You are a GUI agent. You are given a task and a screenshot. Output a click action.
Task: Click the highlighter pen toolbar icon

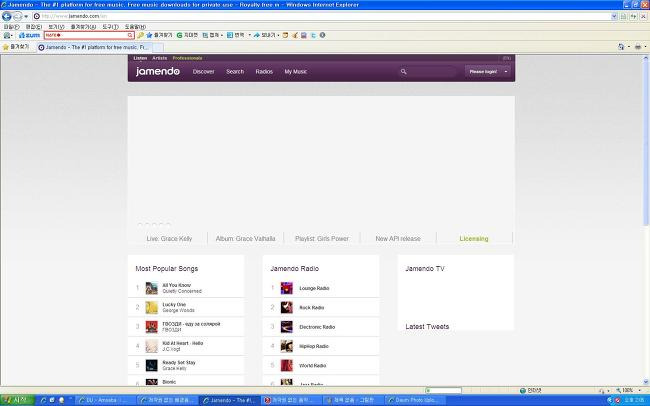coord(141,35)
